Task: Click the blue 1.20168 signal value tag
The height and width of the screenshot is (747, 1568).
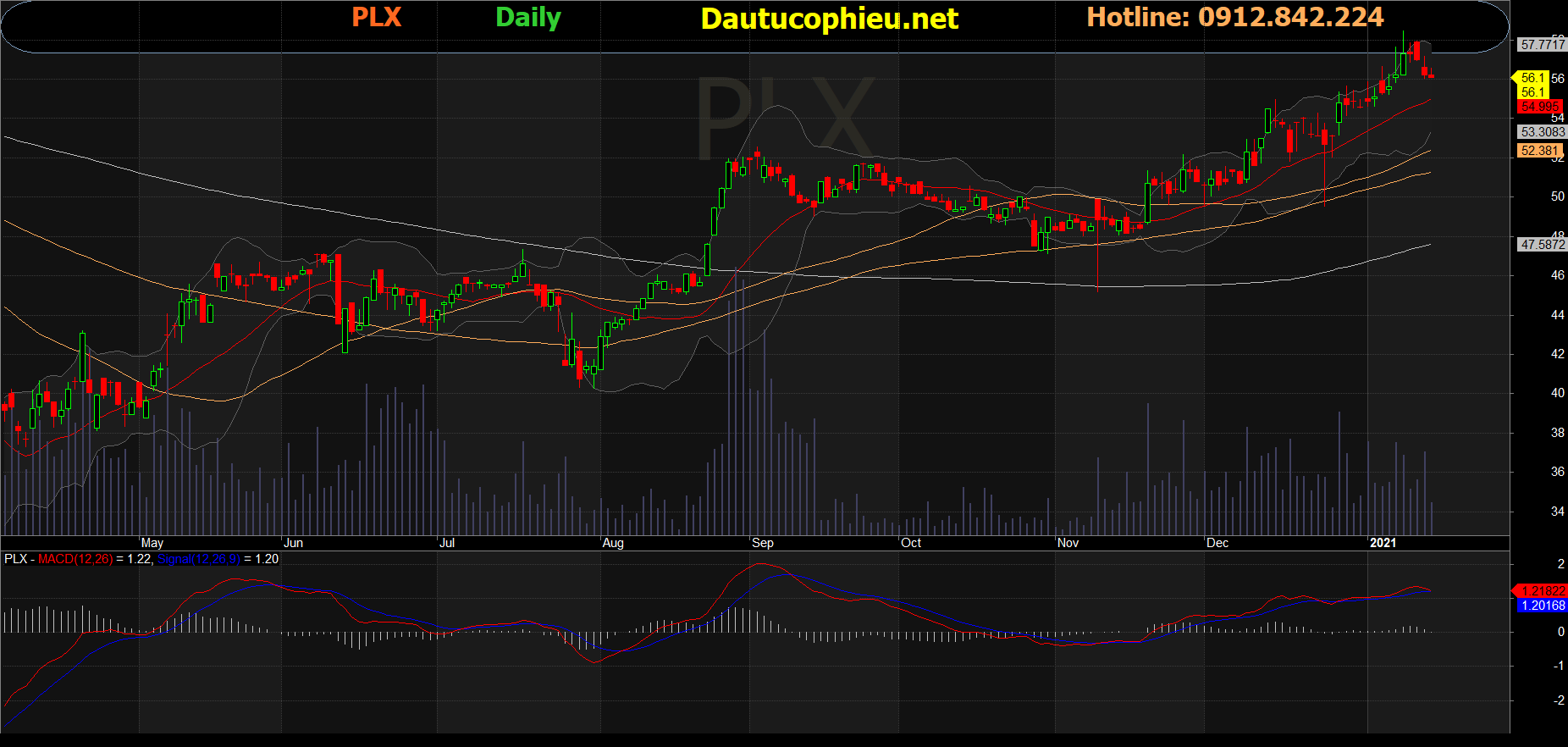Action: coord(1541,606)
